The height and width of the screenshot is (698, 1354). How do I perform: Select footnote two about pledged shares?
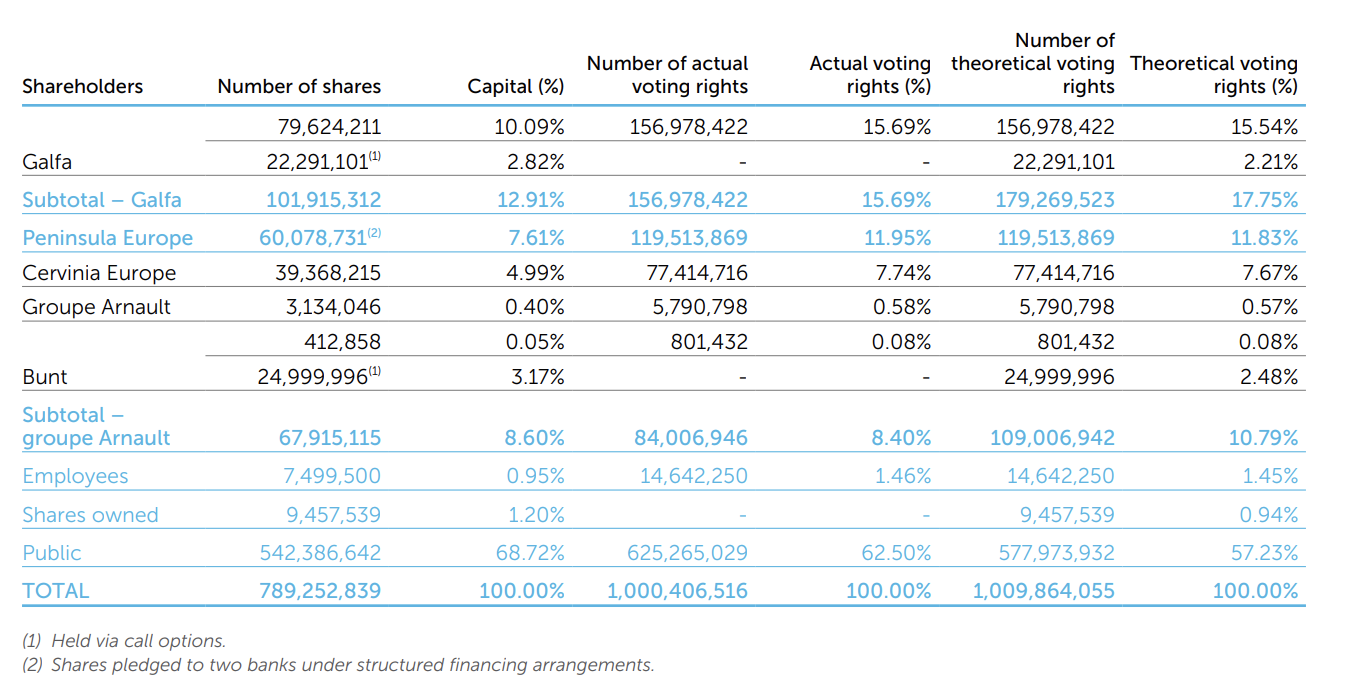click(338, 665)
